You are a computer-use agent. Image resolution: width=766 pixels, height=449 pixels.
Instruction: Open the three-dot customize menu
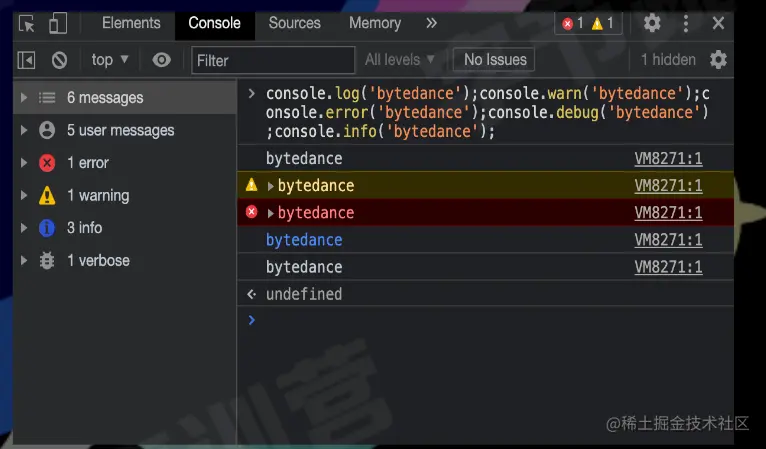click(686, 23)
